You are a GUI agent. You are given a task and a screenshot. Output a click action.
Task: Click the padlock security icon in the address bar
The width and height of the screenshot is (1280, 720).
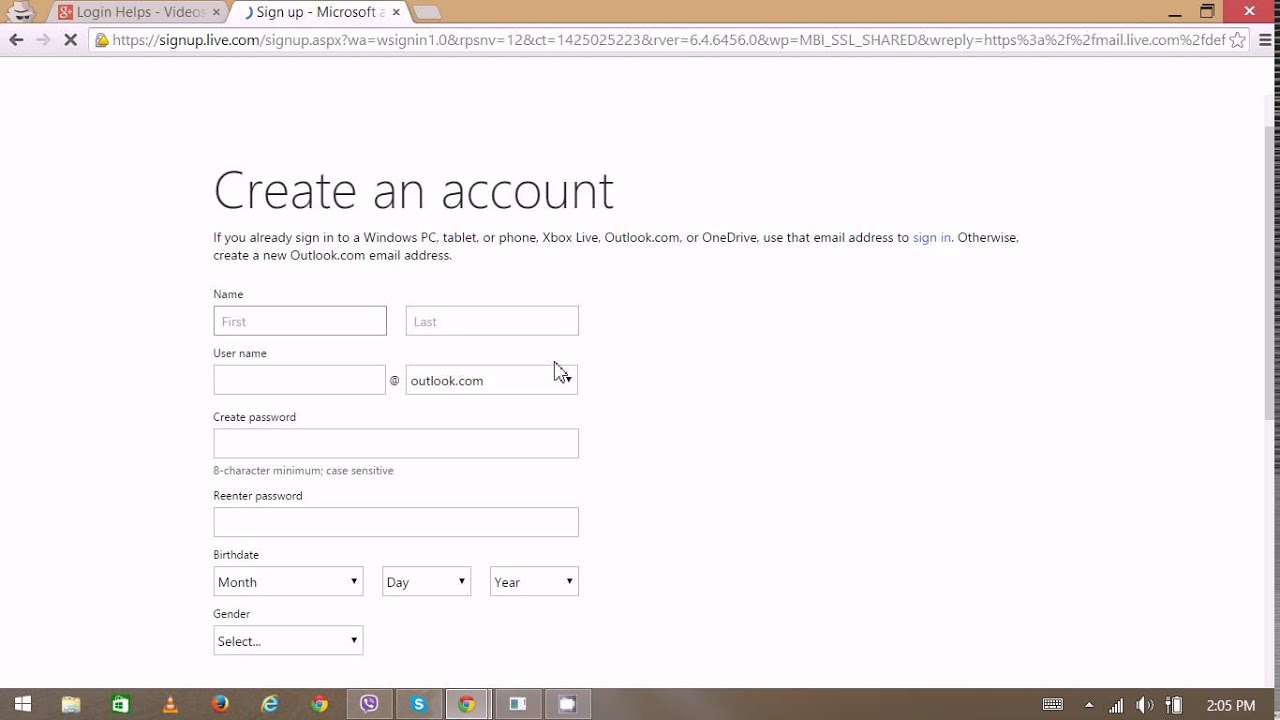coord(102,40)
